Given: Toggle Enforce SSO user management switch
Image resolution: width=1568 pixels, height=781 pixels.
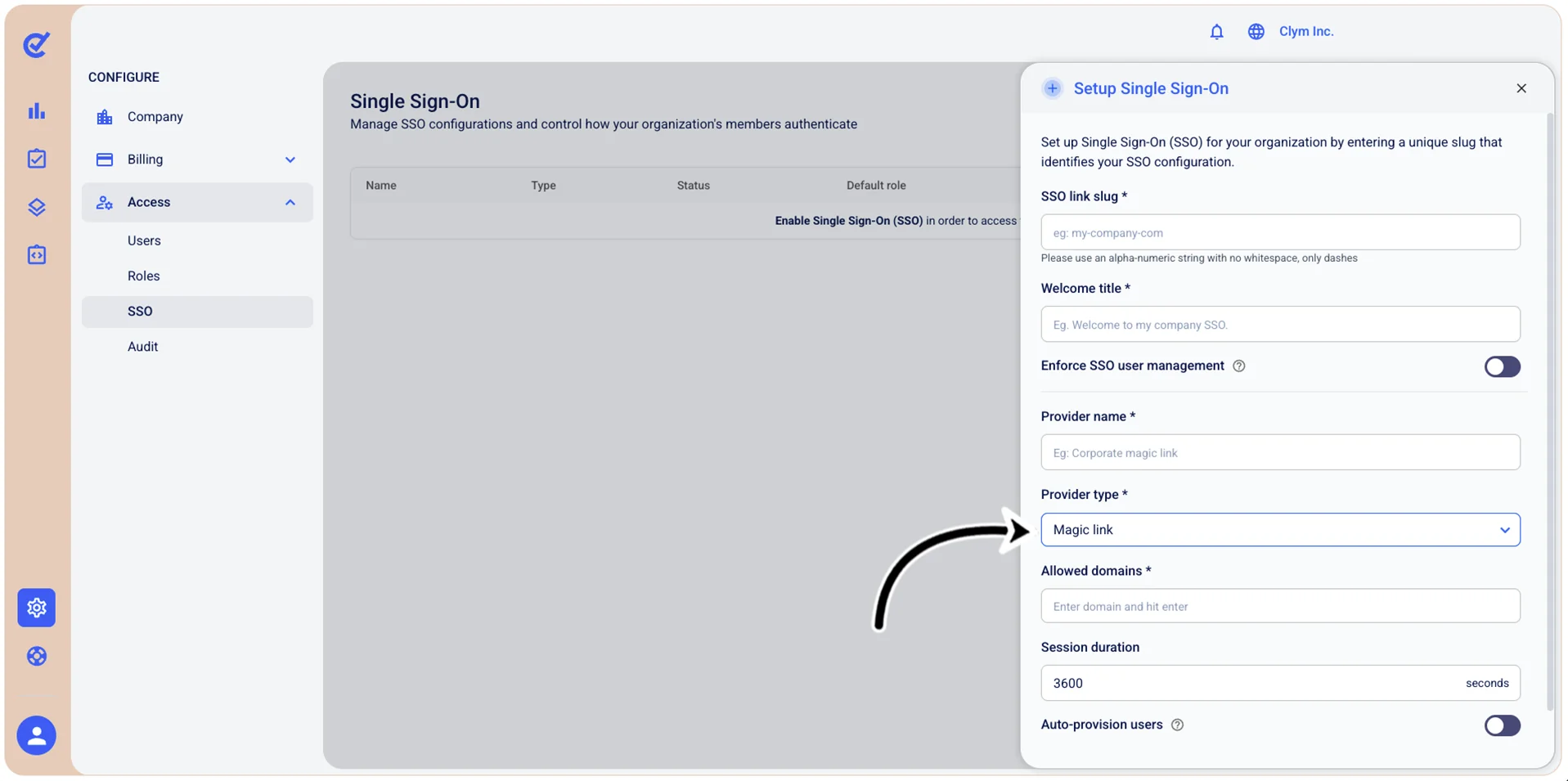Looking at the screenshot, I should (x=1502, y=366).
